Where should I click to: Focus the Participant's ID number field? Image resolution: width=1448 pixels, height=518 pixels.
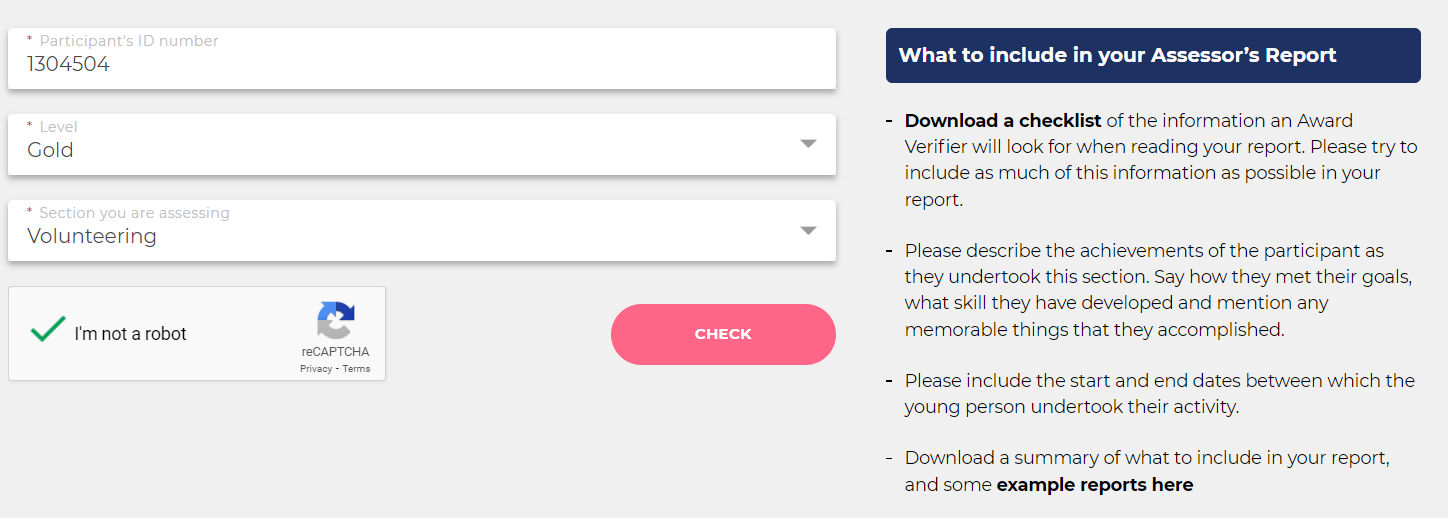[422, 58]
